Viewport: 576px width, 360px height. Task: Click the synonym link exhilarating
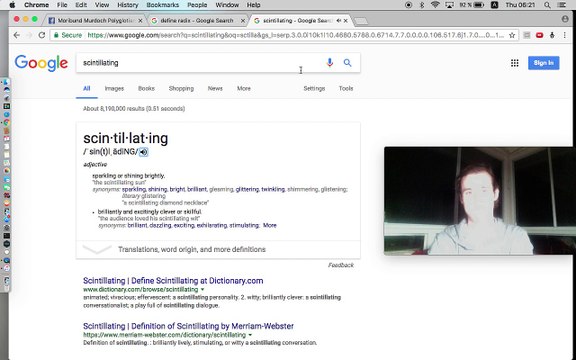tap(212, 226)
